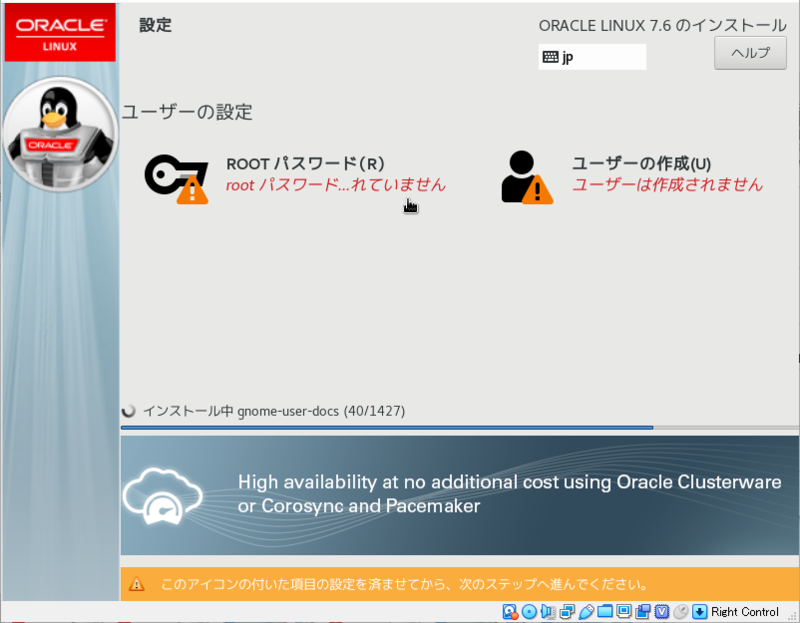Open ユーザーの作成(U) setting
This screenshot has height=623, width=800.
641,164
